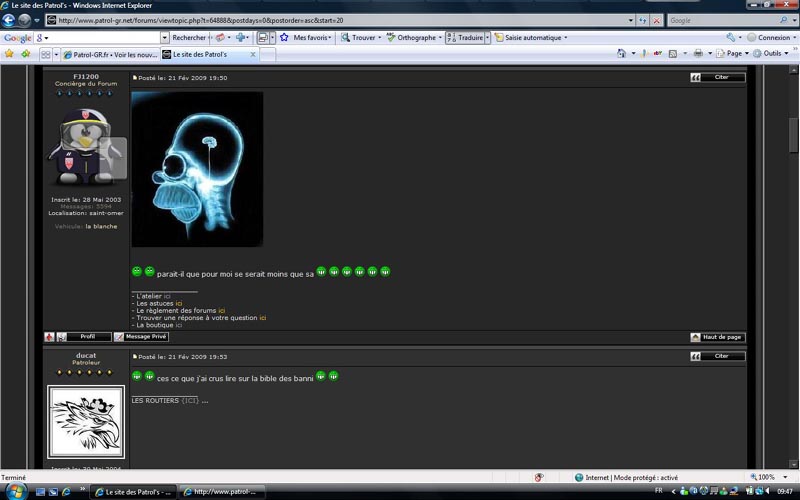Click the Refresh button next to address bar
This screenshot has width=800, height=500.
tap(642, 20)
